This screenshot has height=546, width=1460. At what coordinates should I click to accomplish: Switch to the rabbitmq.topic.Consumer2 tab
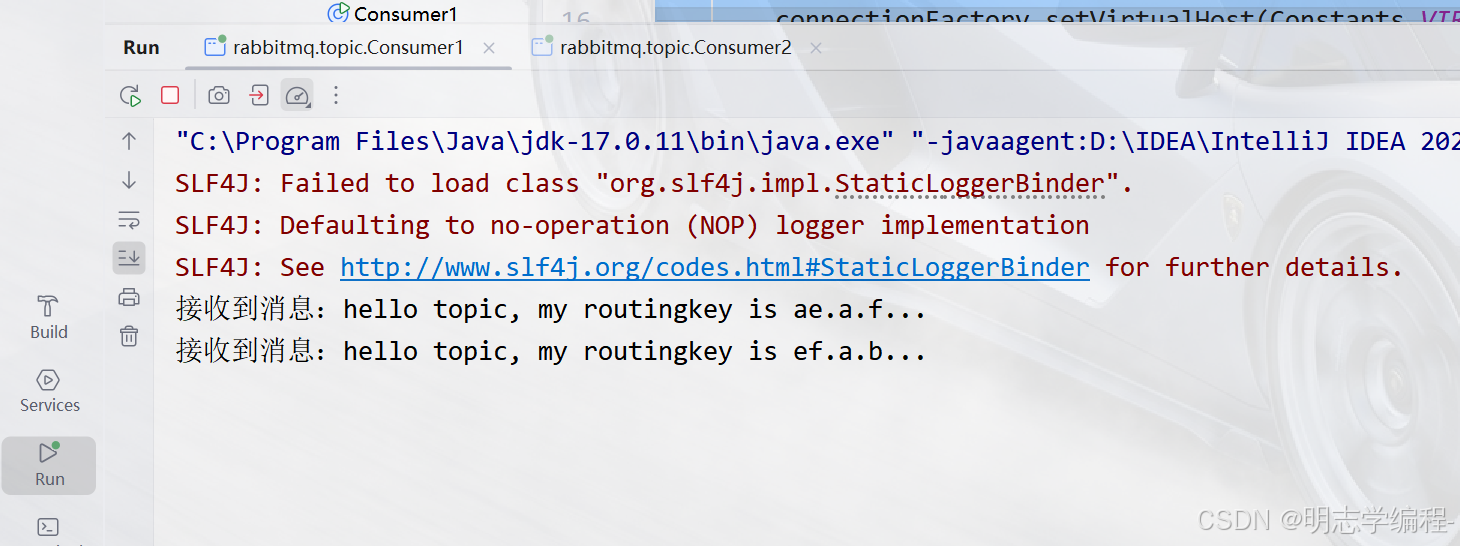click(x=675, y=47)
